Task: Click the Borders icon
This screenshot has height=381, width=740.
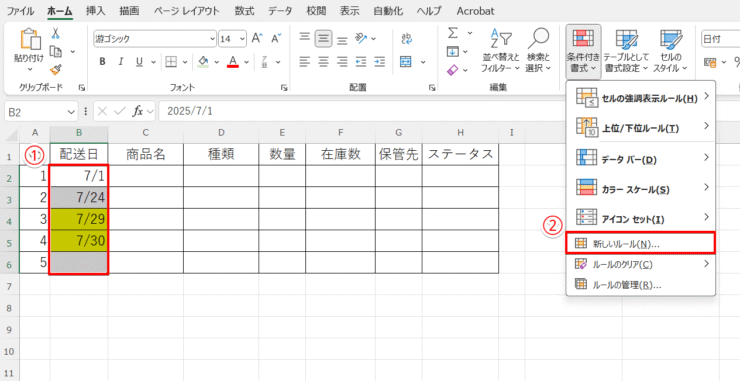Action: click(x=170, y=62)
